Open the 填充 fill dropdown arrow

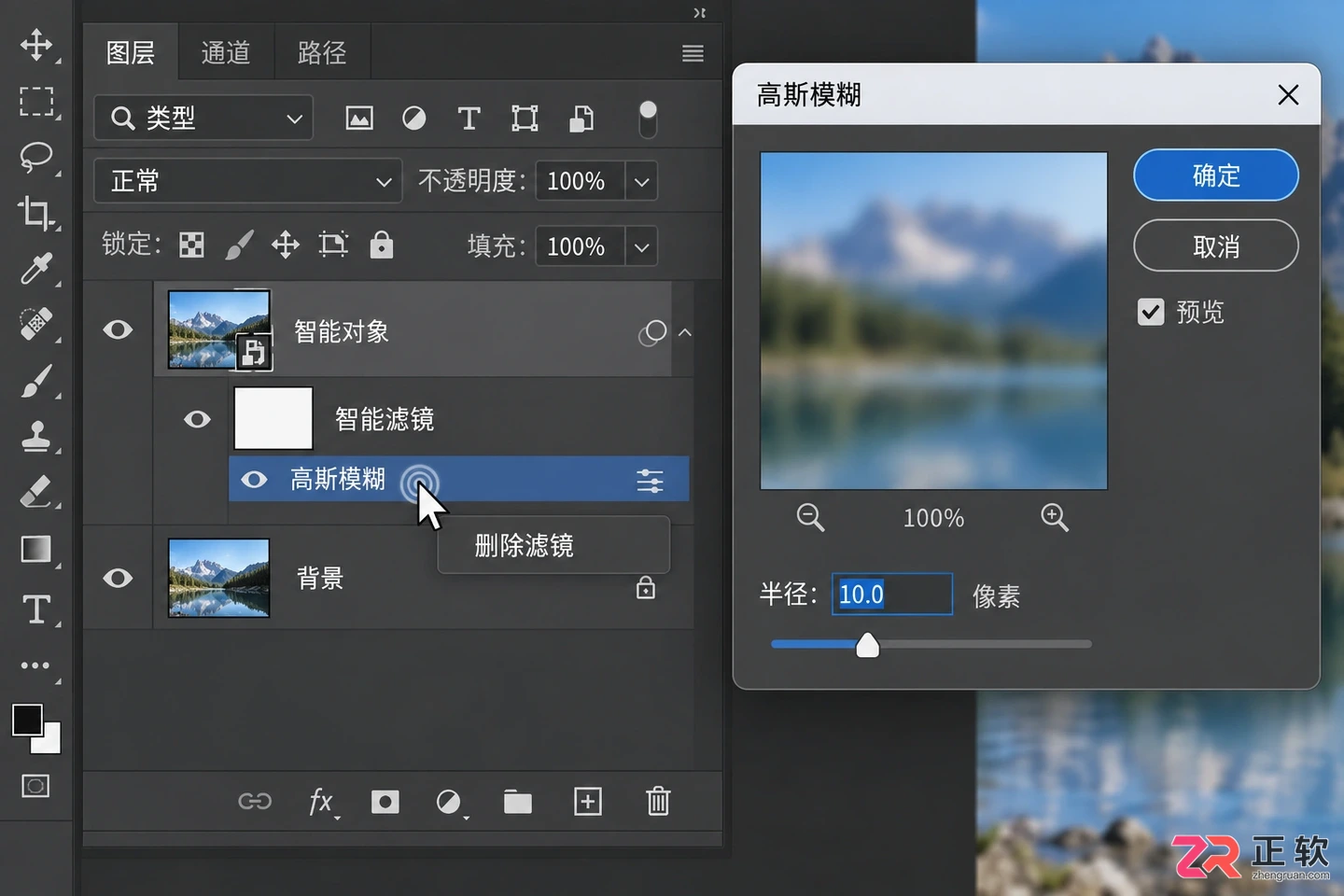point(641,246)
